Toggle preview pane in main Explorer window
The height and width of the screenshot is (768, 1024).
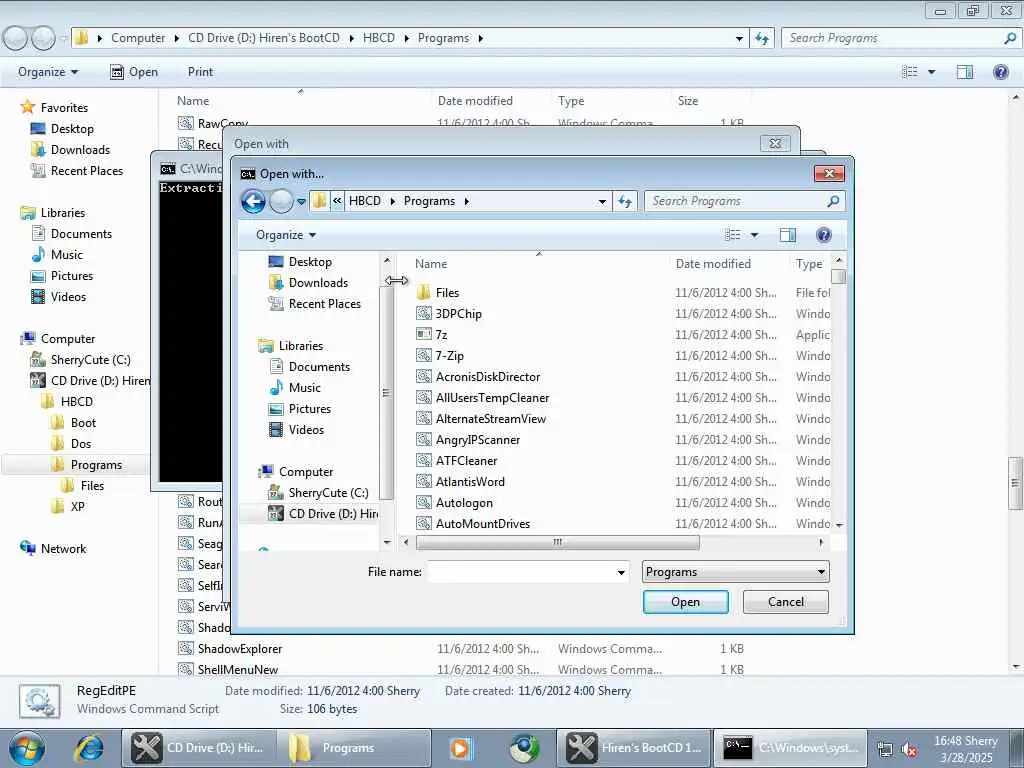click(x=965, y=72)
